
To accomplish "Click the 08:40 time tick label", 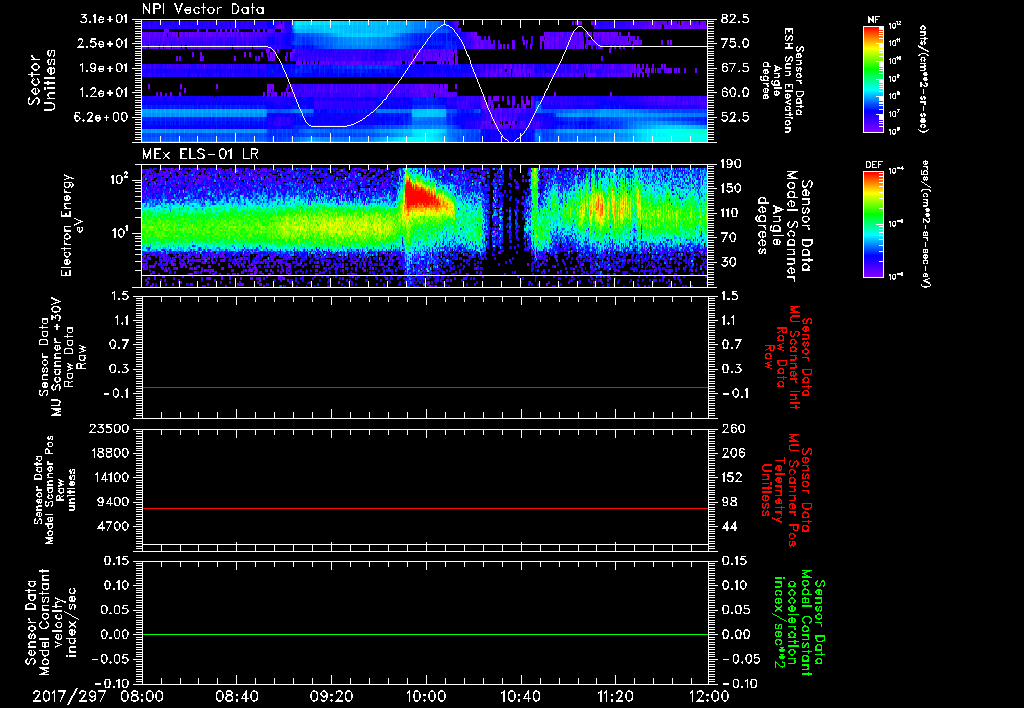I will 236,696.
